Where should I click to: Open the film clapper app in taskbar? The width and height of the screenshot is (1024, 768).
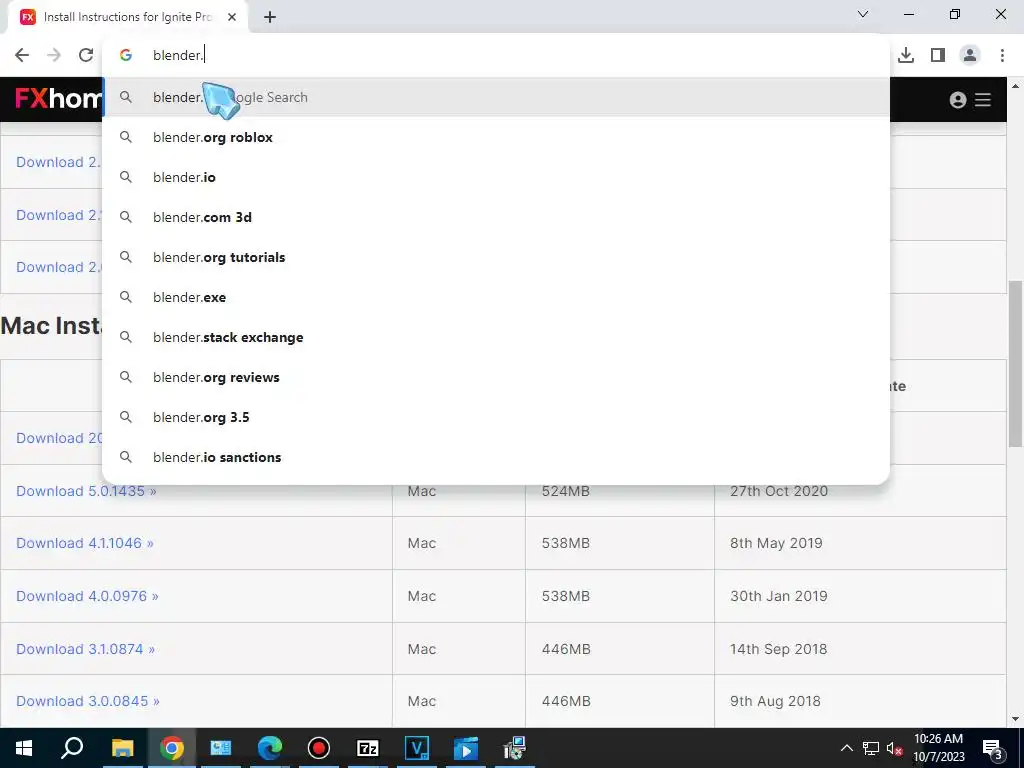click(466, 748)
